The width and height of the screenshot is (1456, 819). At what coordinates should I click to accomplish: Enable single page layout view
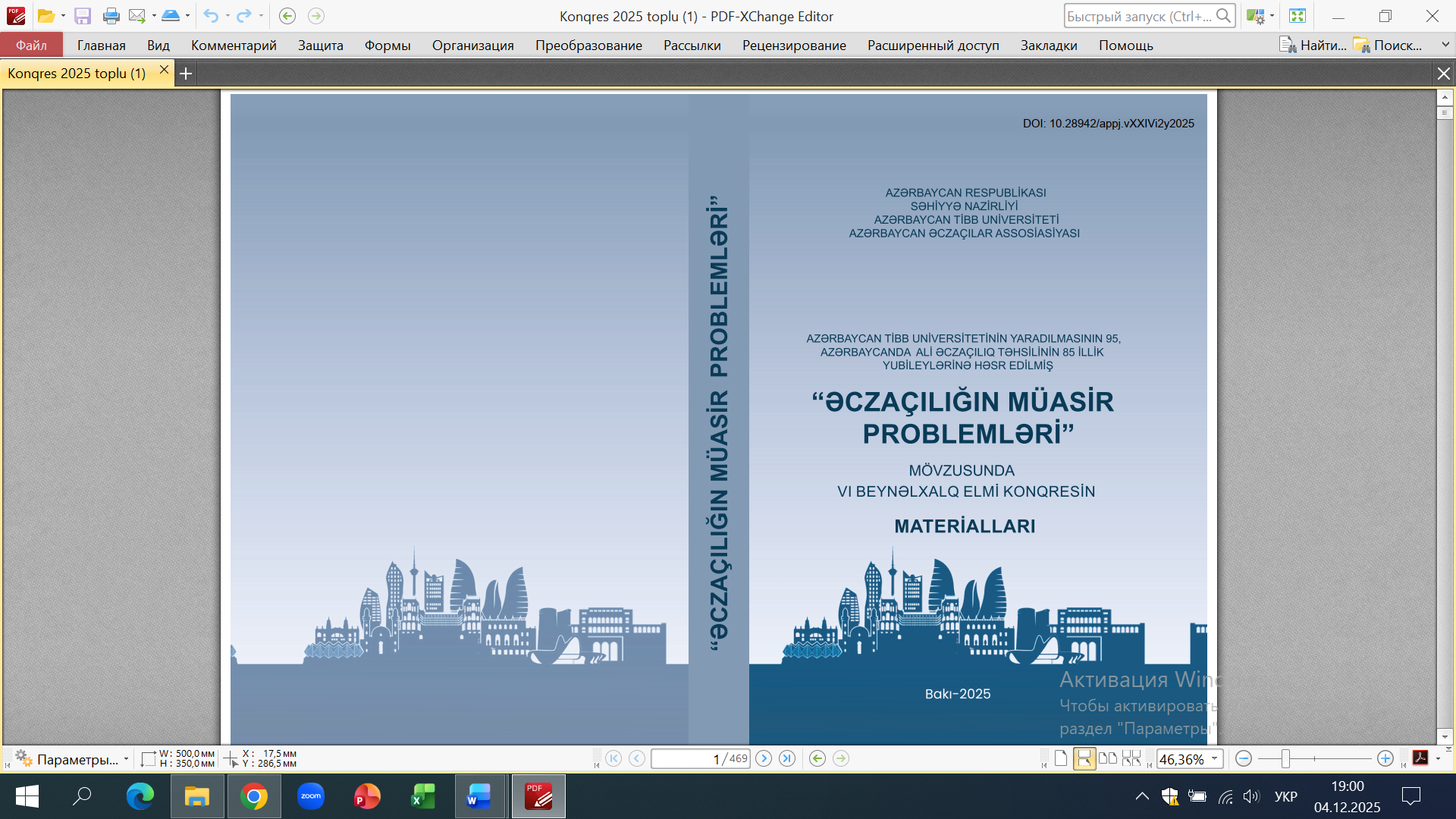point(1061,758)
